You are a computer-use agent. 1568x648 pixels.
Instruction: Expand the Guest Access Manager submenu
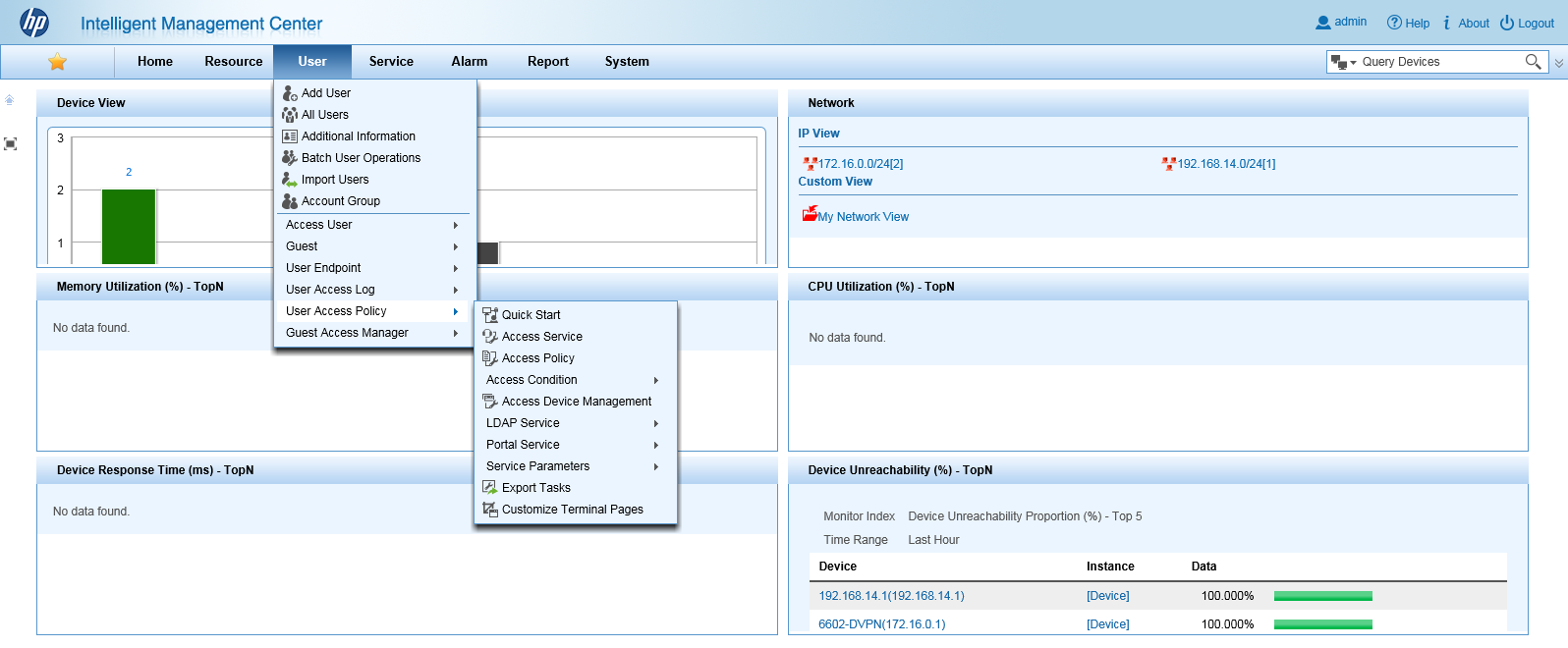(456, 333)
